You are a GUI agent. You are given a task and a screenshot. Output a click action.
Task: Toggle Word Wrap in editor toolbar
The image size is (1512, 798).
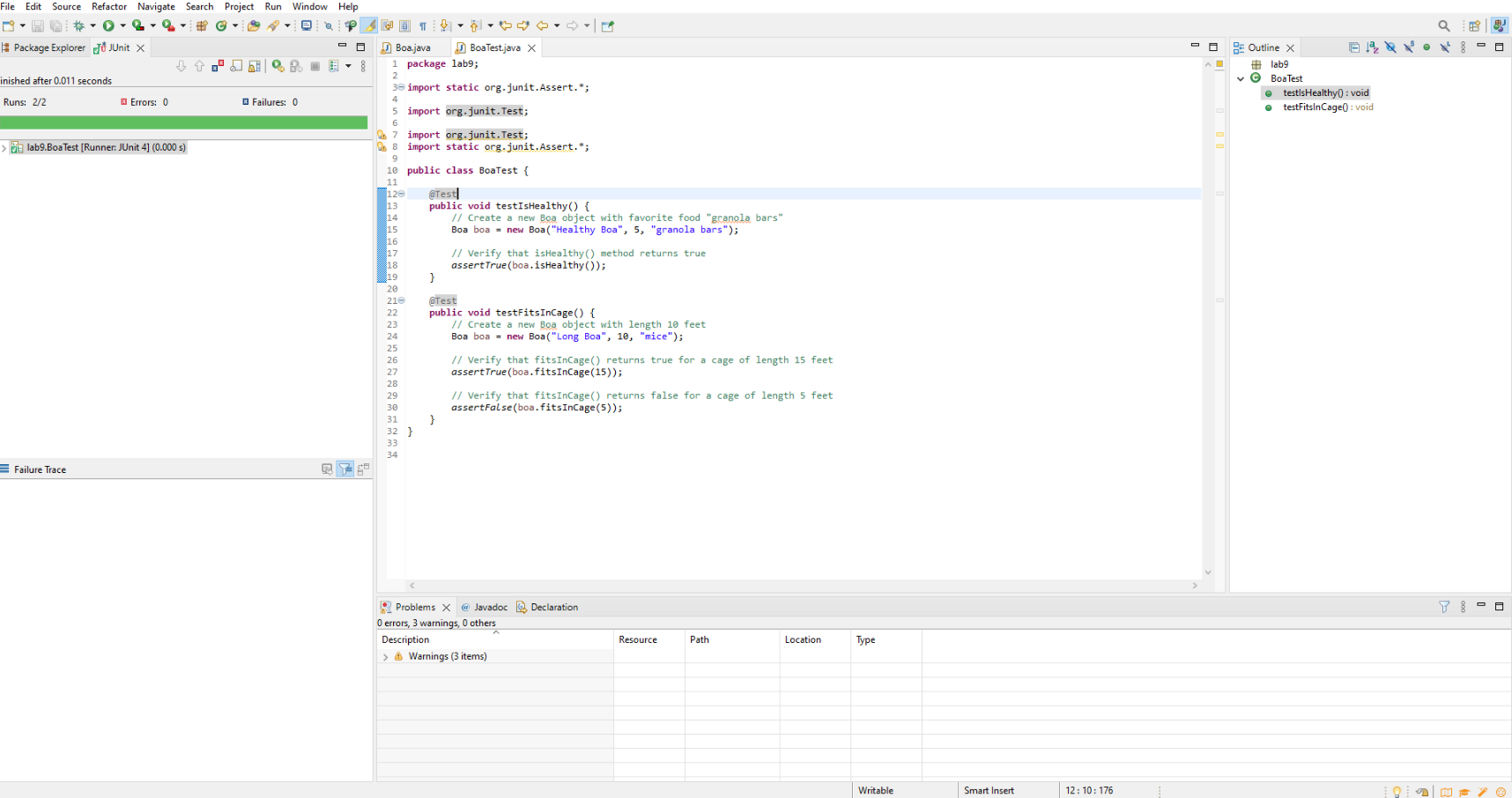click(387, 26)
